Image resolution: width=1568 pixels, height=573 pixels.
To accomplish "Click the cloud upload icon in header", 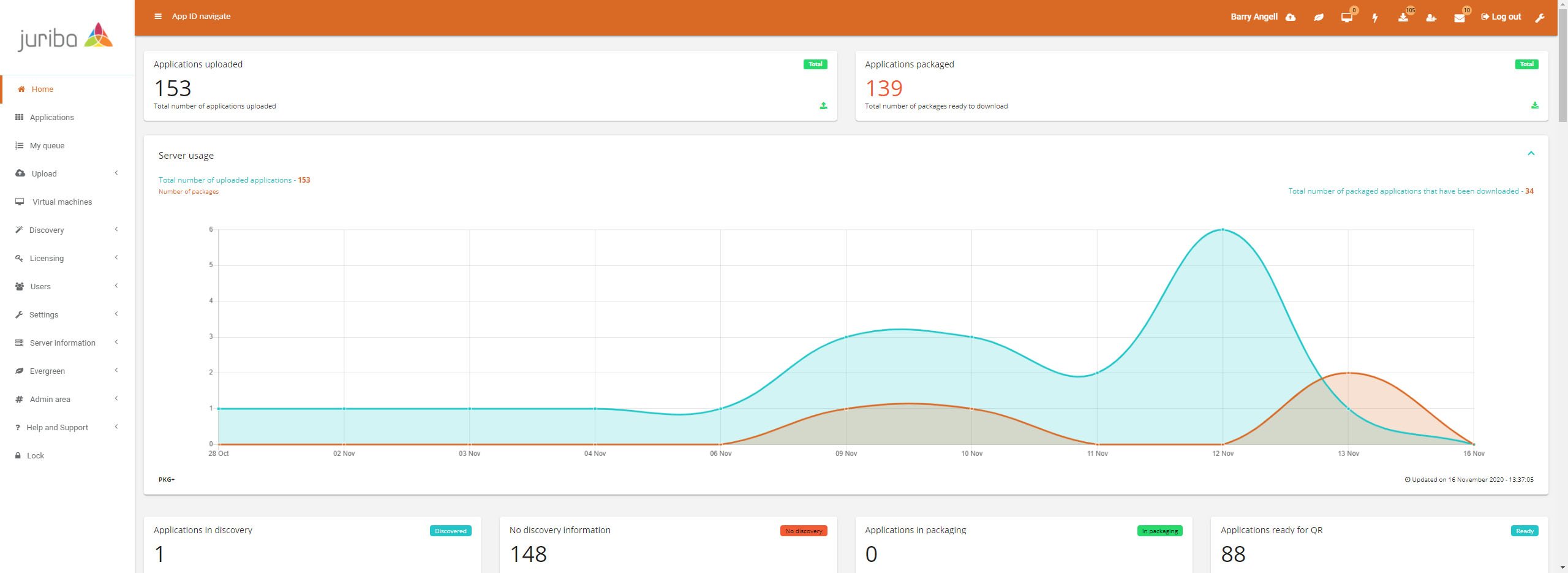I will (1291, 17).
